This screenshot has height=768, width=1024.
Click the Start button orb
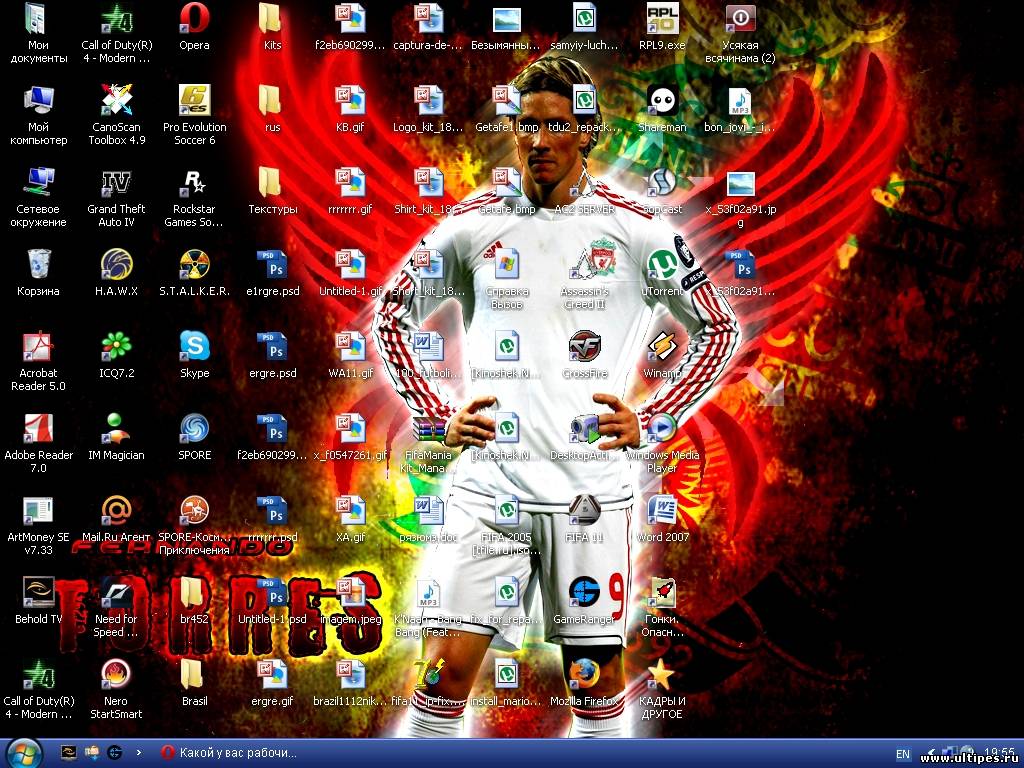pos(24,752)
